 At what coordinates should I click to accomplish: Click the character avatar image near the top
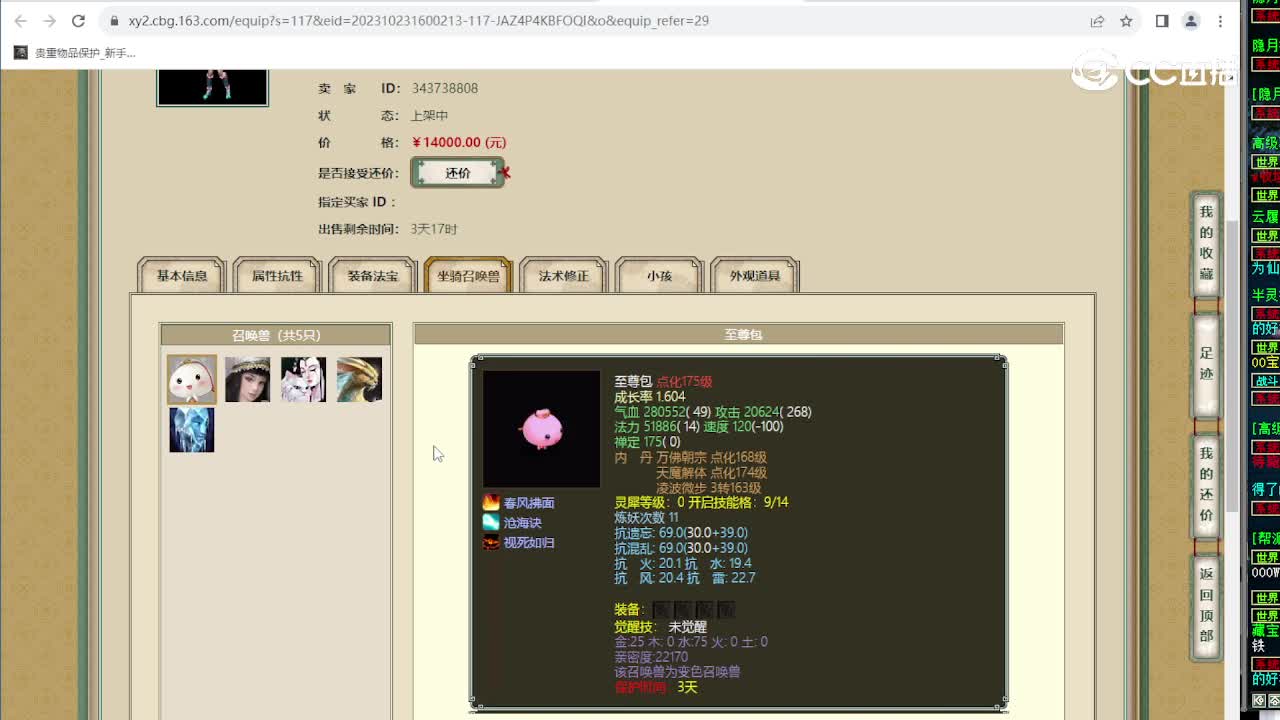click(213, 87)
